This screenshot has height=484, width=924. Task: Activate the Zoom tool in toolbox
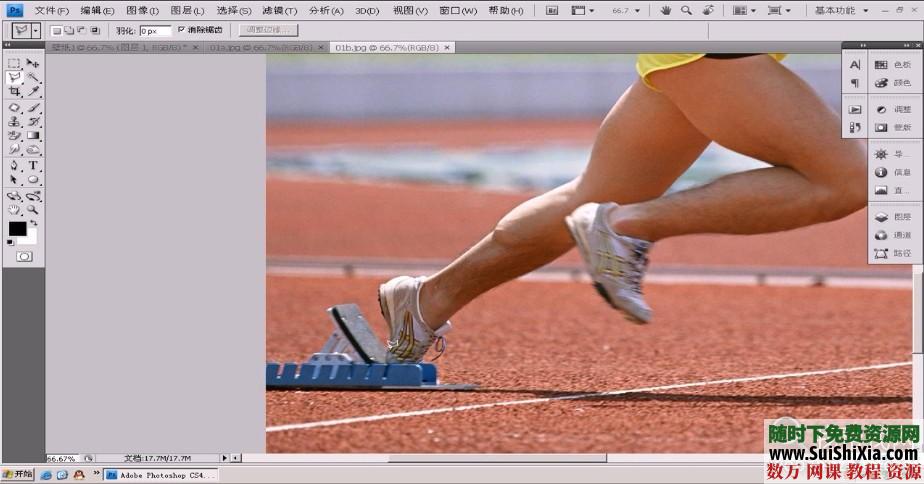33,210
